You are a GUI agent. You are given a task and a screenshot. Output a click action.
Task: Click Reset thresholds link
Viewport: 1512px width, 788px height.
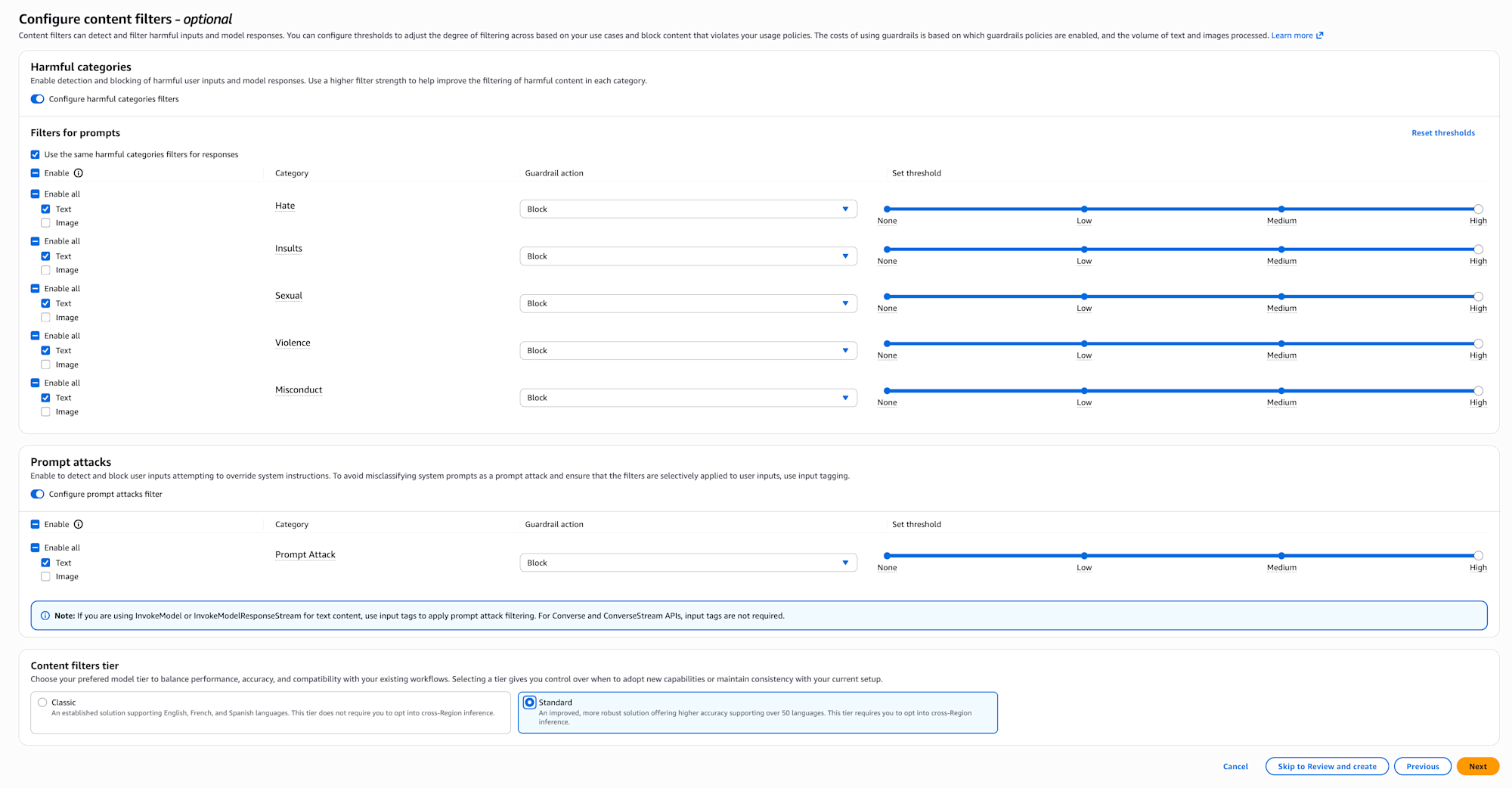[x=1442, y=133]
